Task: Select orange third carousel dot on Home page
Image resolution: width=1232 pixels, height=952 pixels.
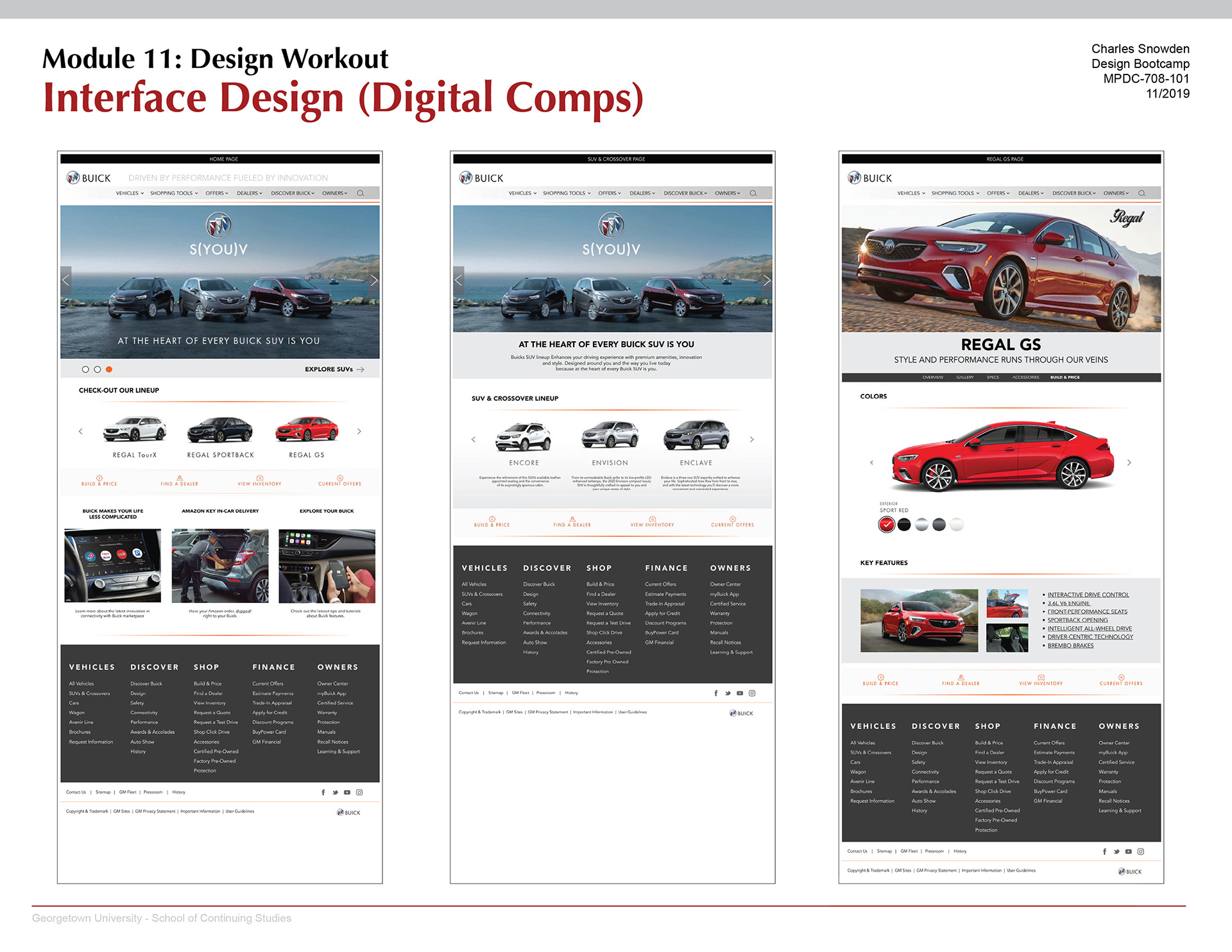Action: (109, 370)
